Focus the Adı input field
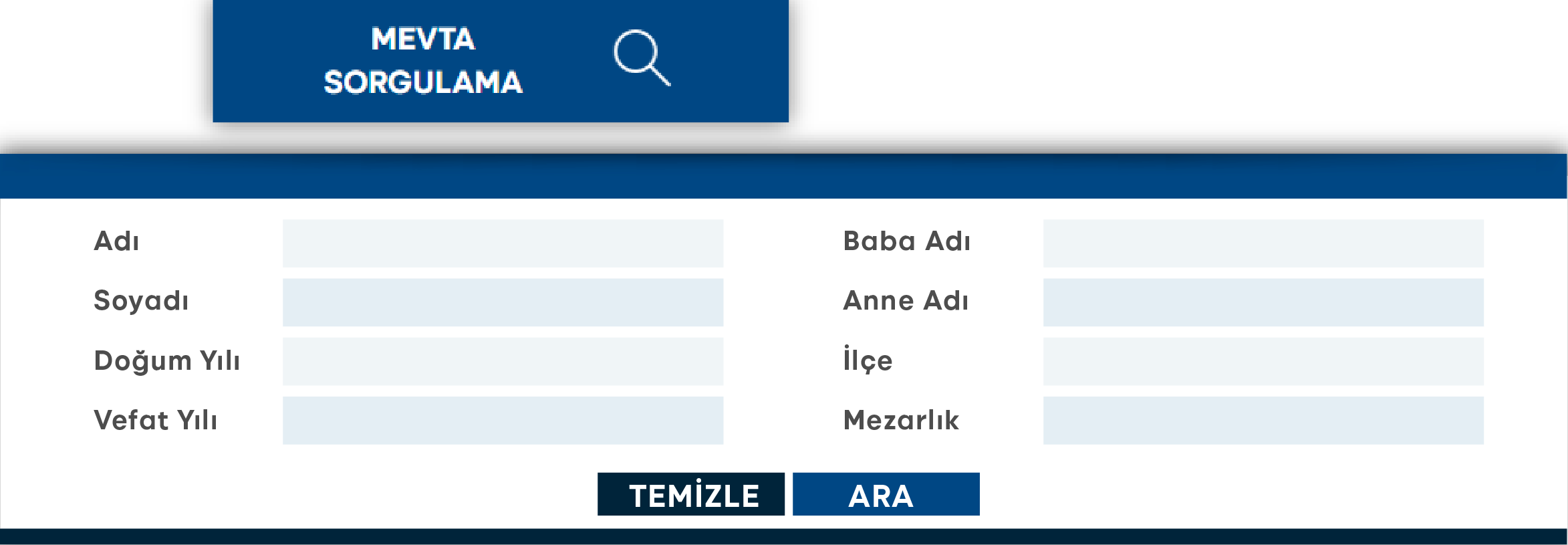Image resolution: width=1568 pixels, height=545 pixels. pos(503,243)
